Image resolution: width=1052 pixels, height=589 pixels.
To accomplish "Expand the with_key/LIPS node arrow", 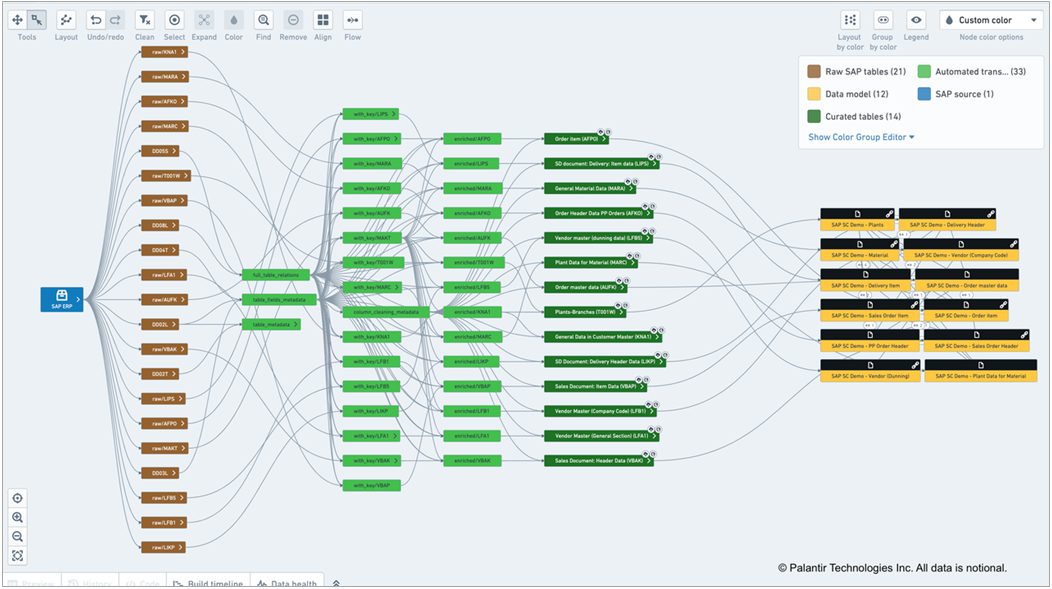I will coord(394,114).
